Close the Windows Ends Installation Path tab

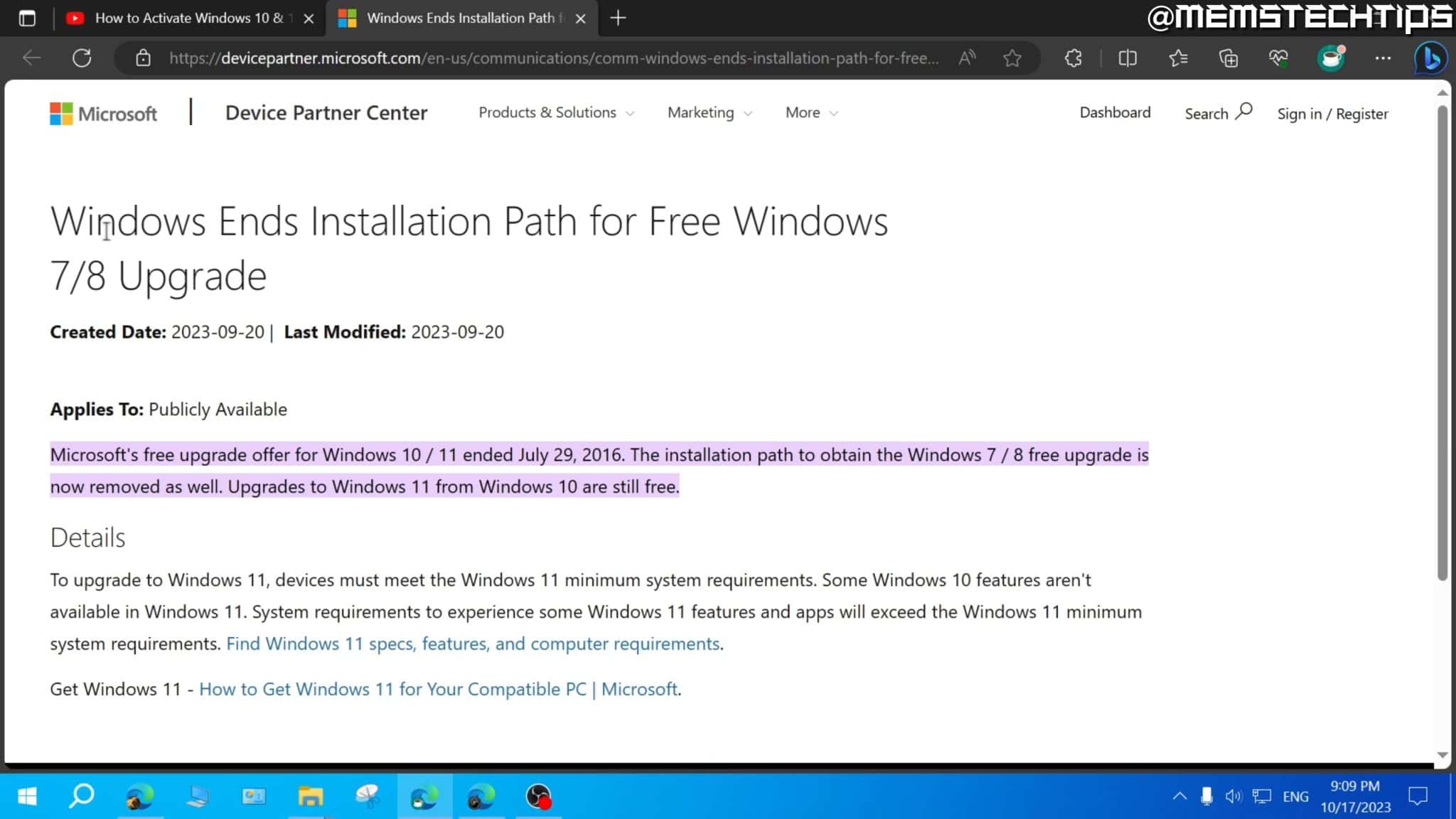click(580, 18)
